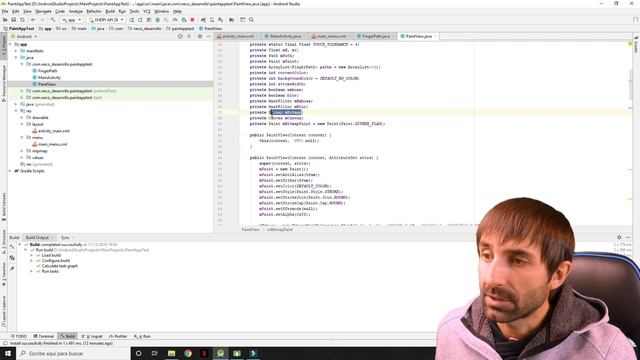
Task: Expand the Gradle Scripts node
Action: pos(10,171)
